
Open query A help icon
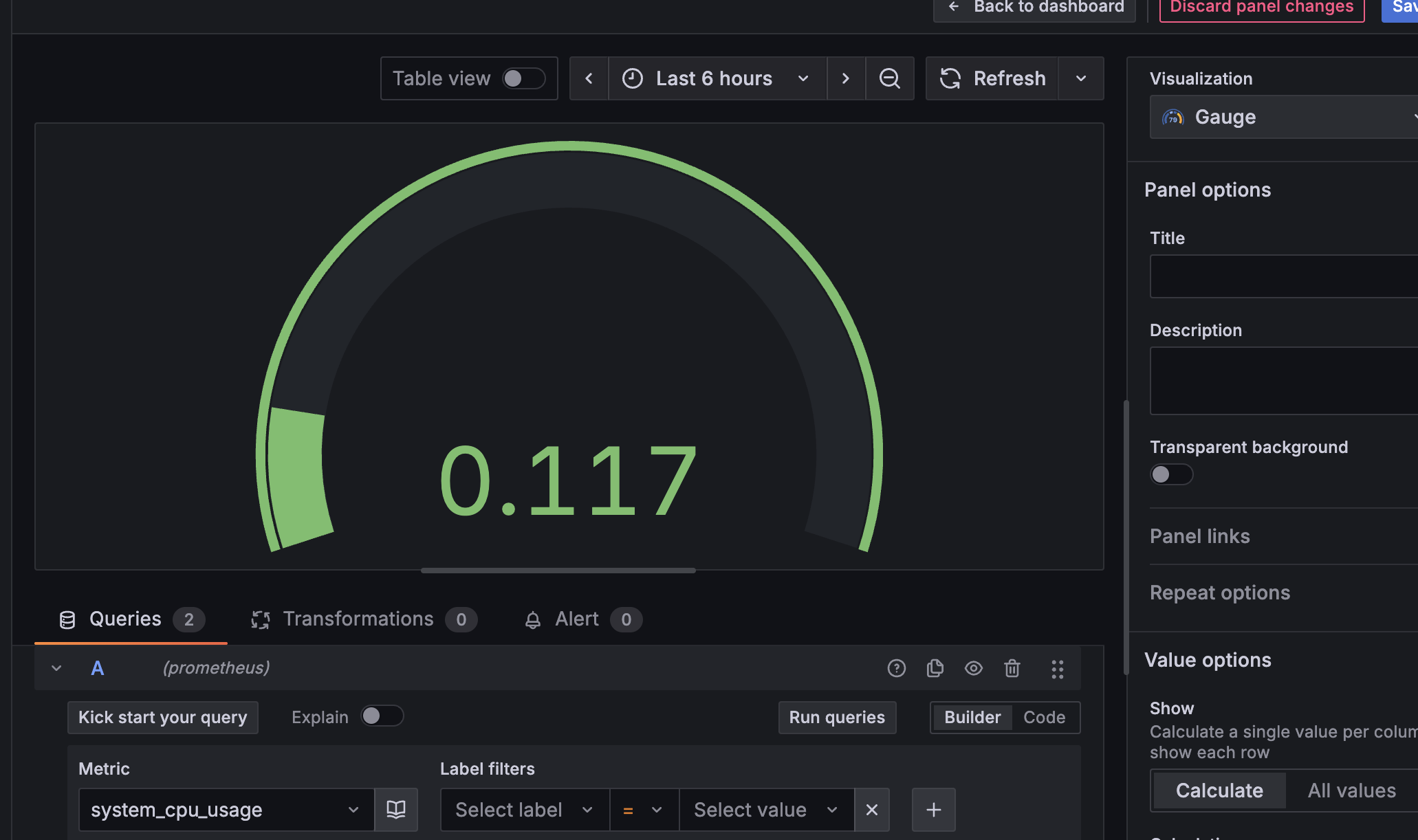(896, 668)
